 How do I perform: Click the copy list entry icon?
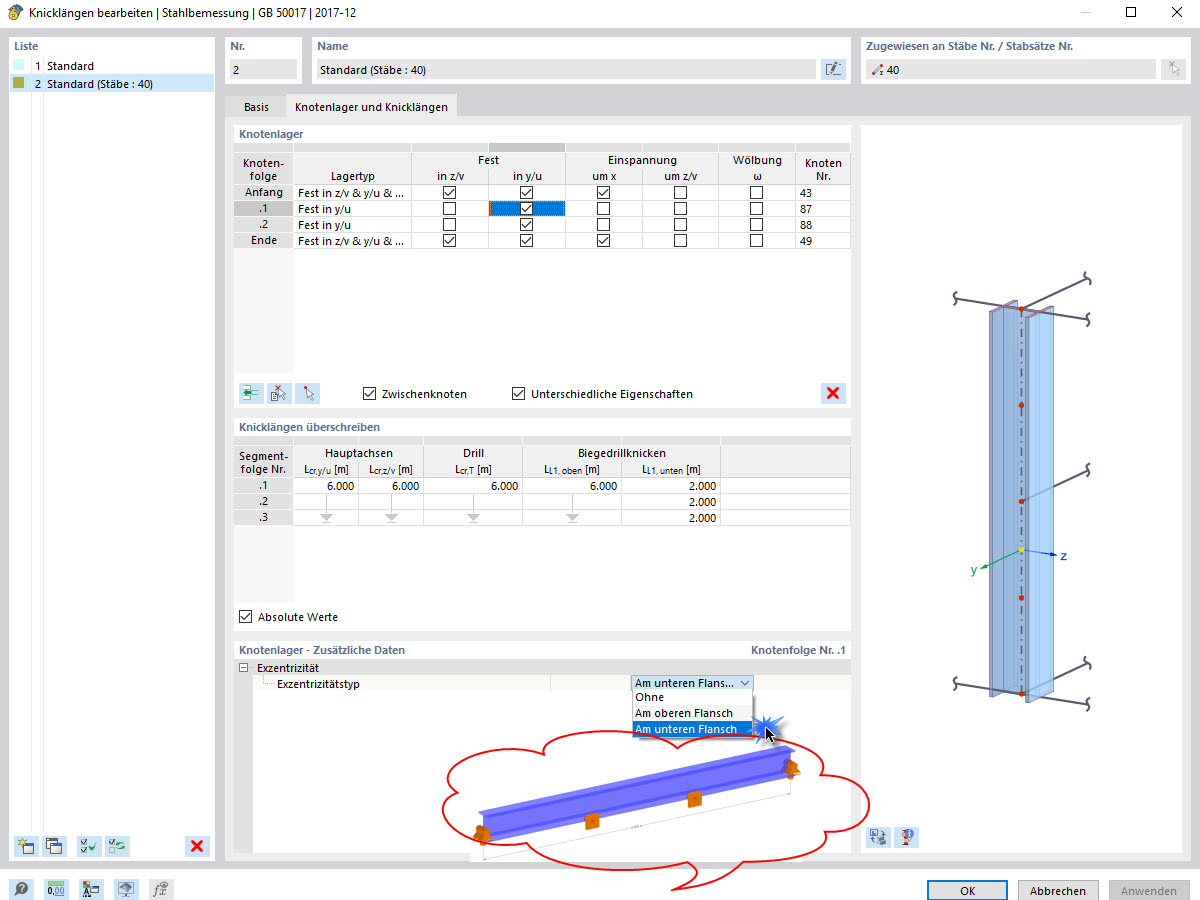pos(54,846)
